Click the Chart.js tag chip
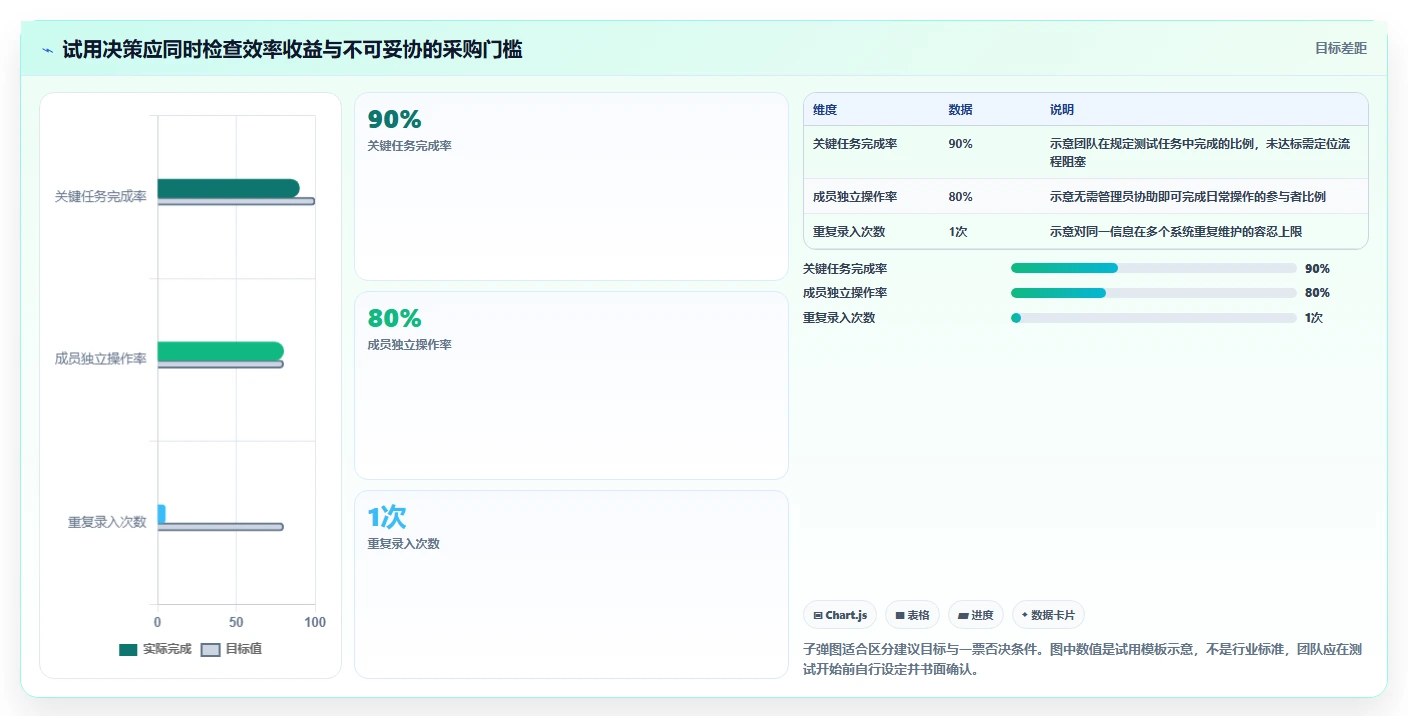 pos(840,615)
